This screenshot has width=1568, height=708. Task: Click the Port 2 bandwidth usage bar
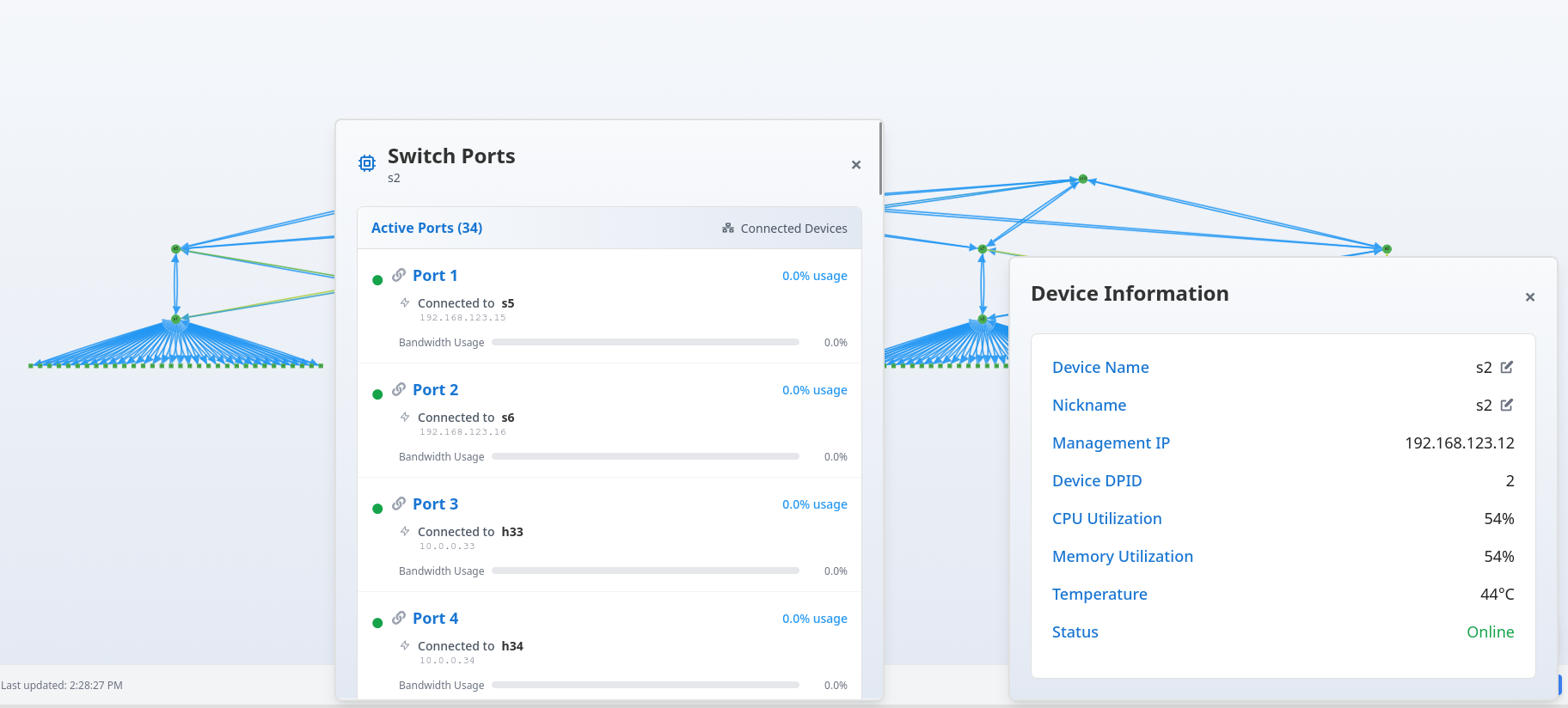coord(645,456)
